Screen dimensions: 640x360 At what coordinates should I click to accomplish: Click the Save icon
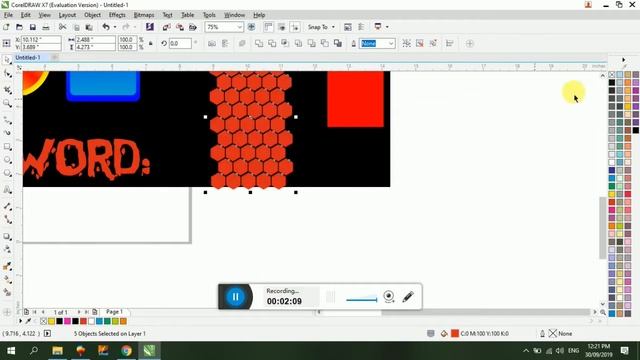(x=33, y=27)
